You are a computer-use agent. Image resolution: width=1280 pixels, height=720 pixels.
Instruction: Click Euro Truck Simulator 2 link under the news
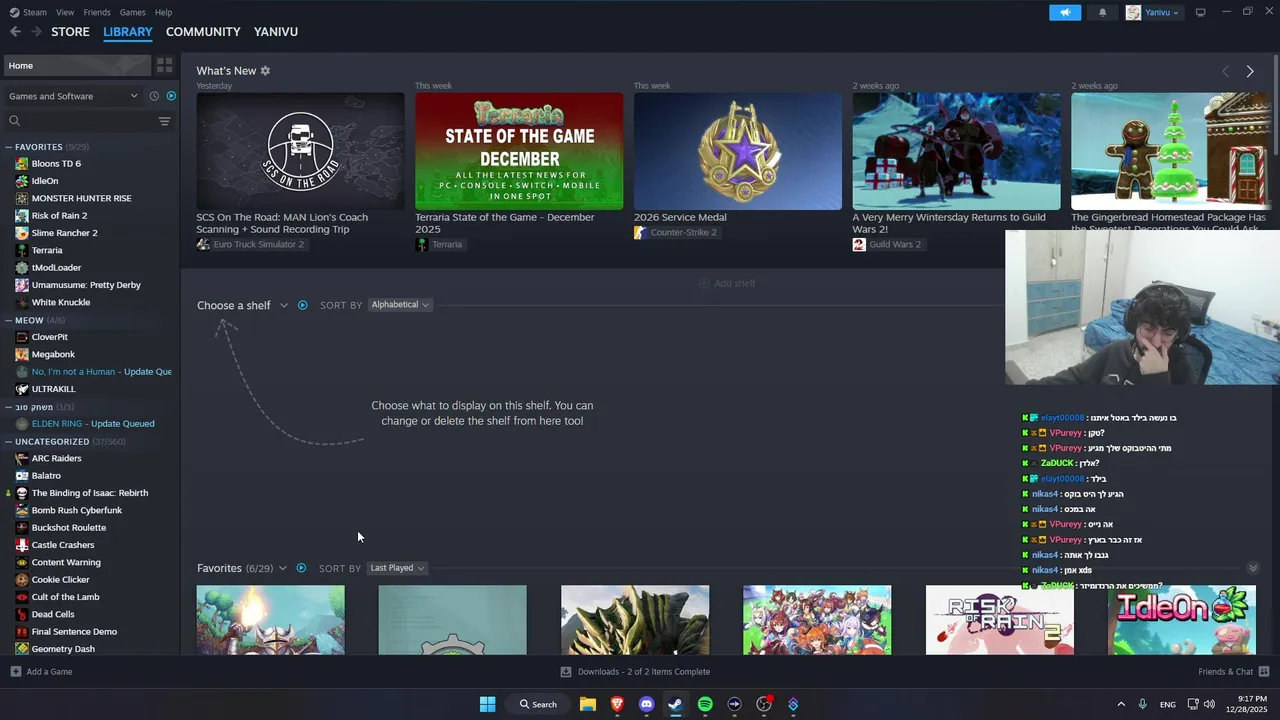click(x=258, y=245)
